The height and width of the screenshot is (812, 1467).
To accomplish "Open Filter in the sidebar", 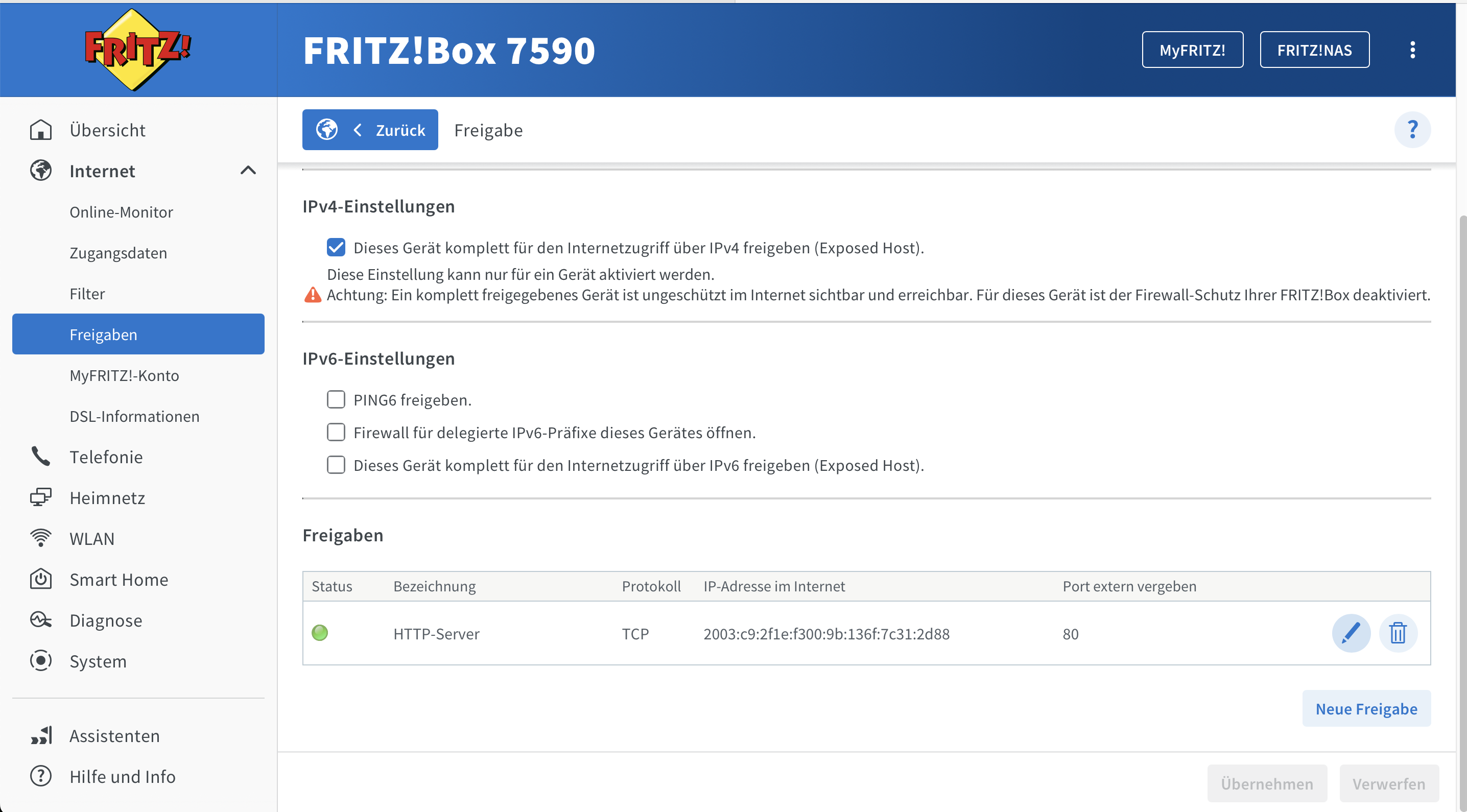I will point(87,294).
